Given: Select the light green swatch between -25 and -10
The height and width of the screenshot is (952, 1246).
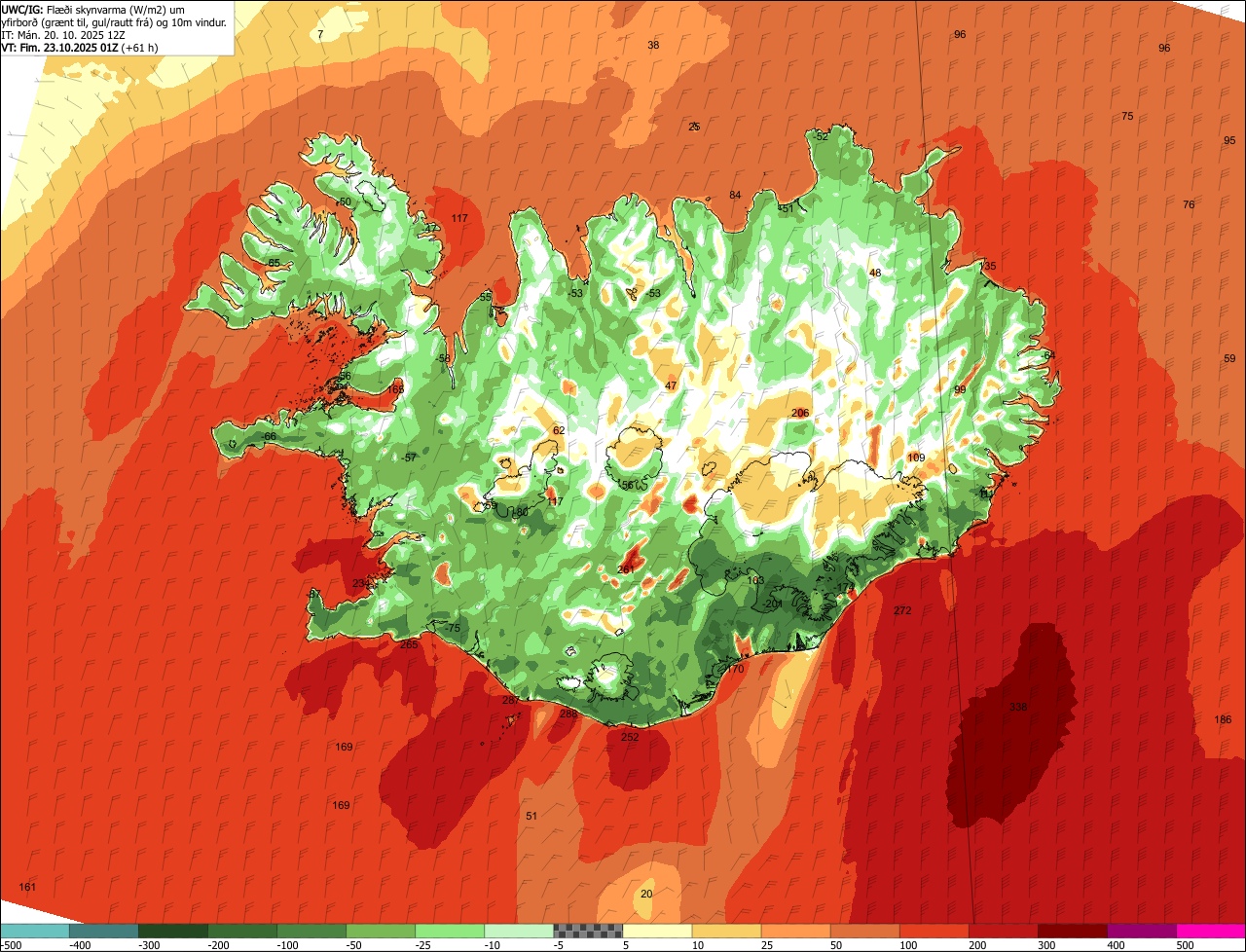Looking at the screenshot, I should pos(450,931).
